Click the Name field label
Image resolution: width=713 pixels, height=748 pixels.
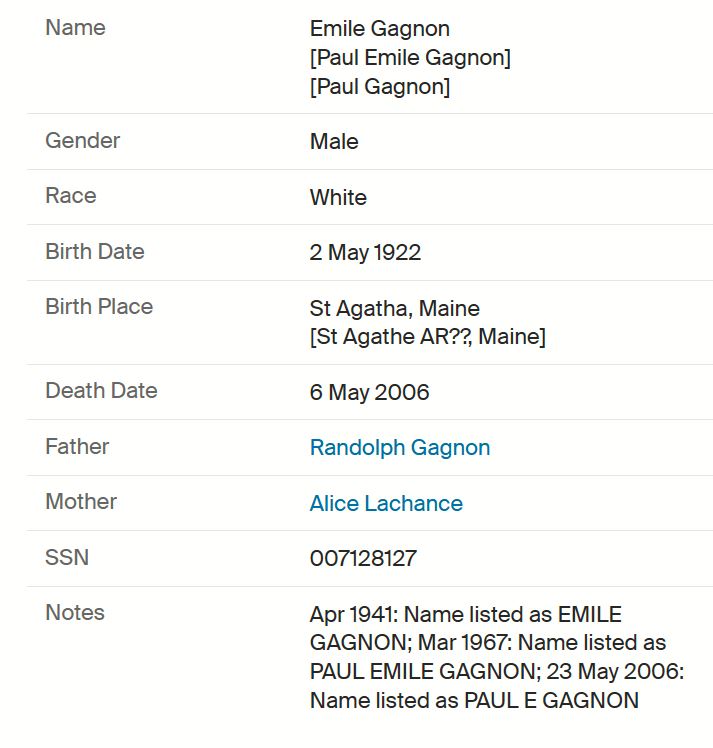(75, 28)
